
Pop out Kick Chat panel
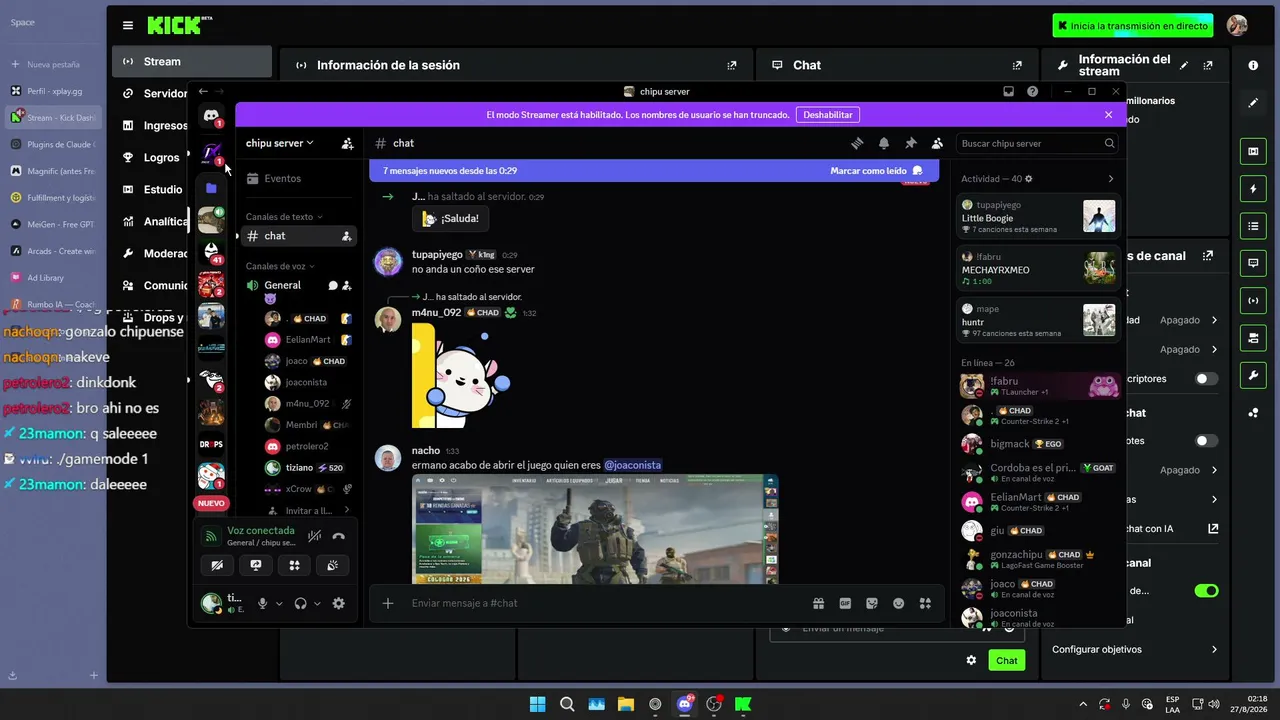(x=1018, y=65)
